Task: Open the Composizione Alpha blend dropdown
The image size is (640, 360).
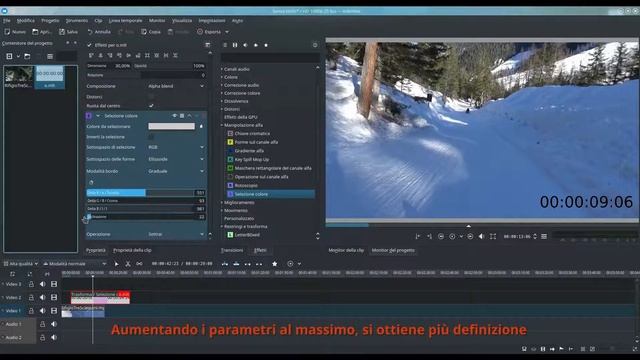Action: 176,86
